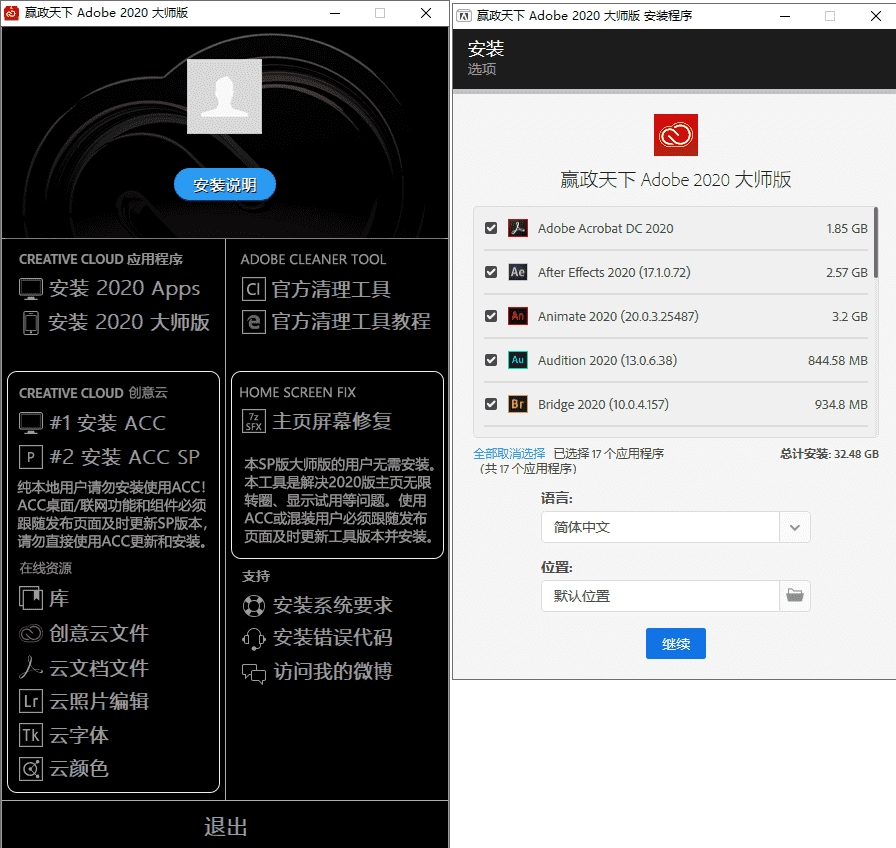The width and height of the screenshot is (896, 848).
Task: Select #1 安装 ACC entry
Action: point(106,423)
